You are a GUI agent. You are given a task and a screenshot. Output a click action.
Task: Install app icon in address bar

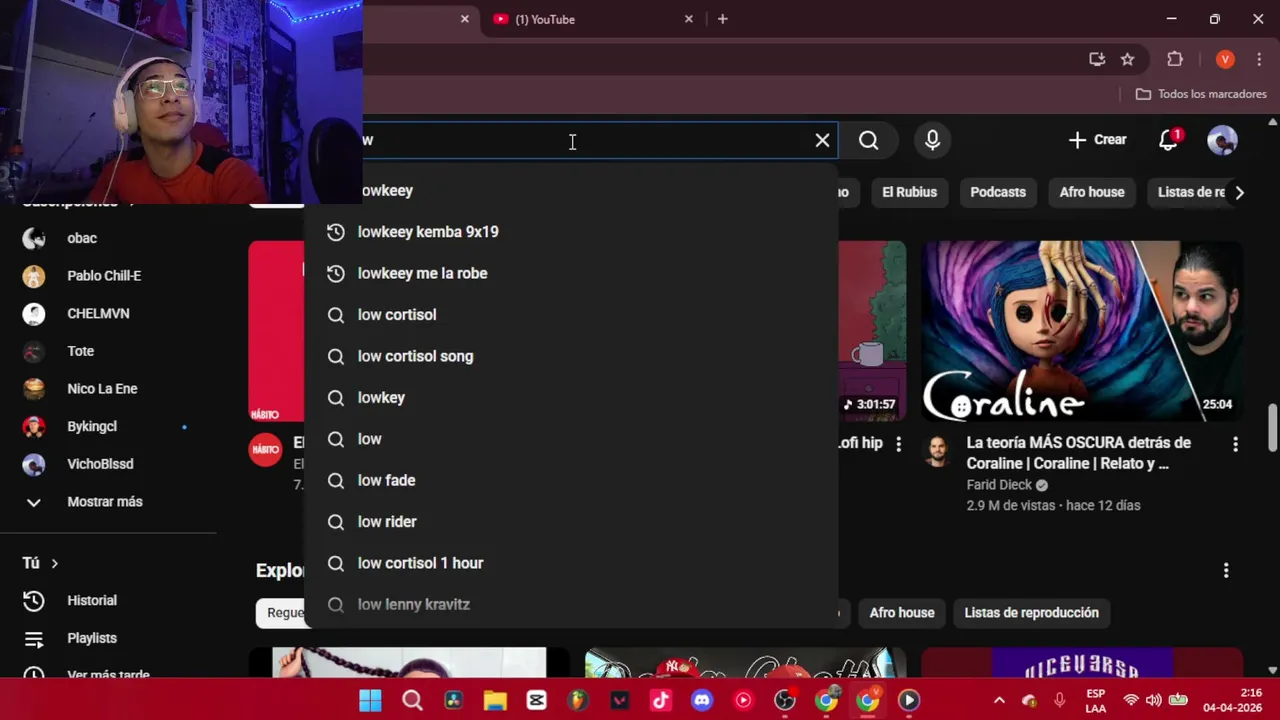point(1097,59)
